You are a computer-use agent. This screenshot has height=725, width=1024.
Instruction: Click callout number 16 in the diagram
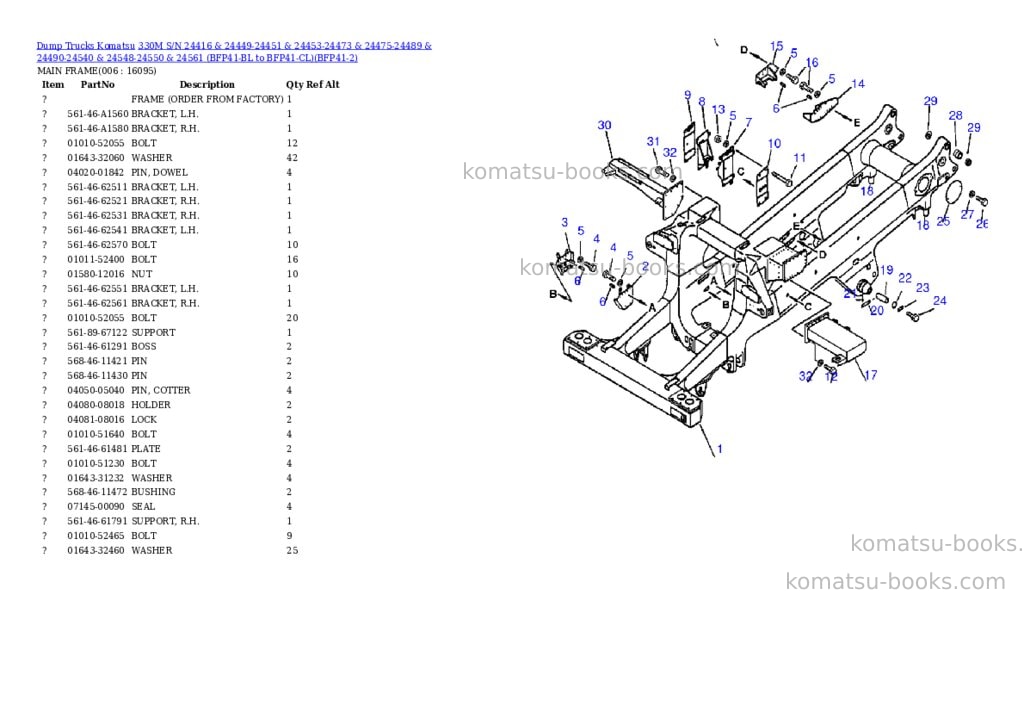point(812,63)
